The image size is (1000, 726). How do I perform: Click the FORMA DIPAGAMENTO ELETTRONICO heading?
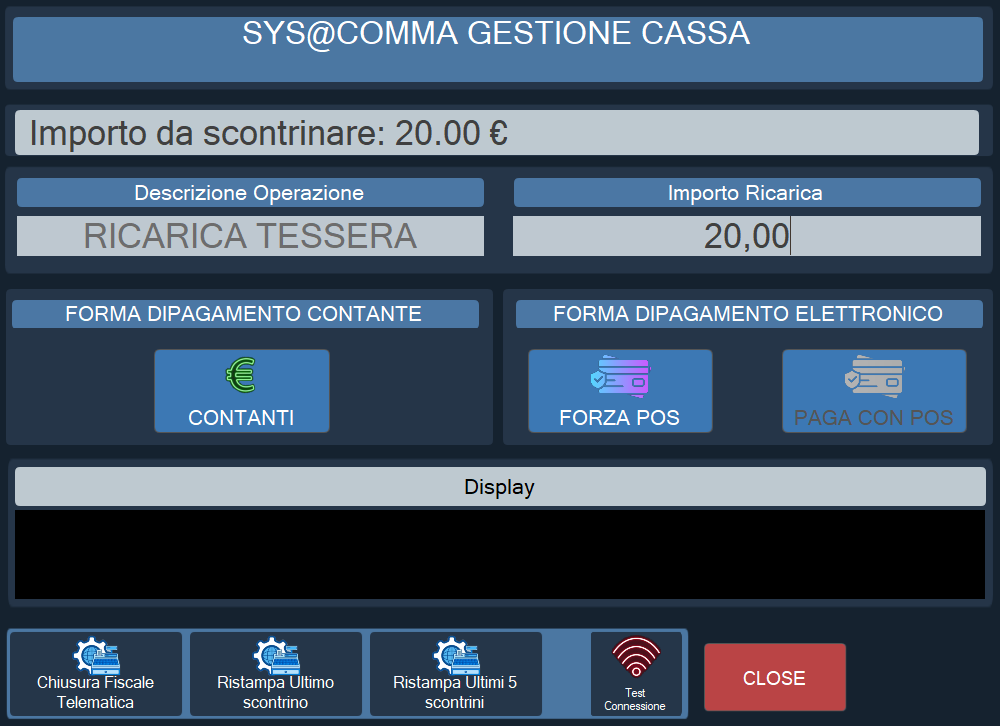coord(749,314)
